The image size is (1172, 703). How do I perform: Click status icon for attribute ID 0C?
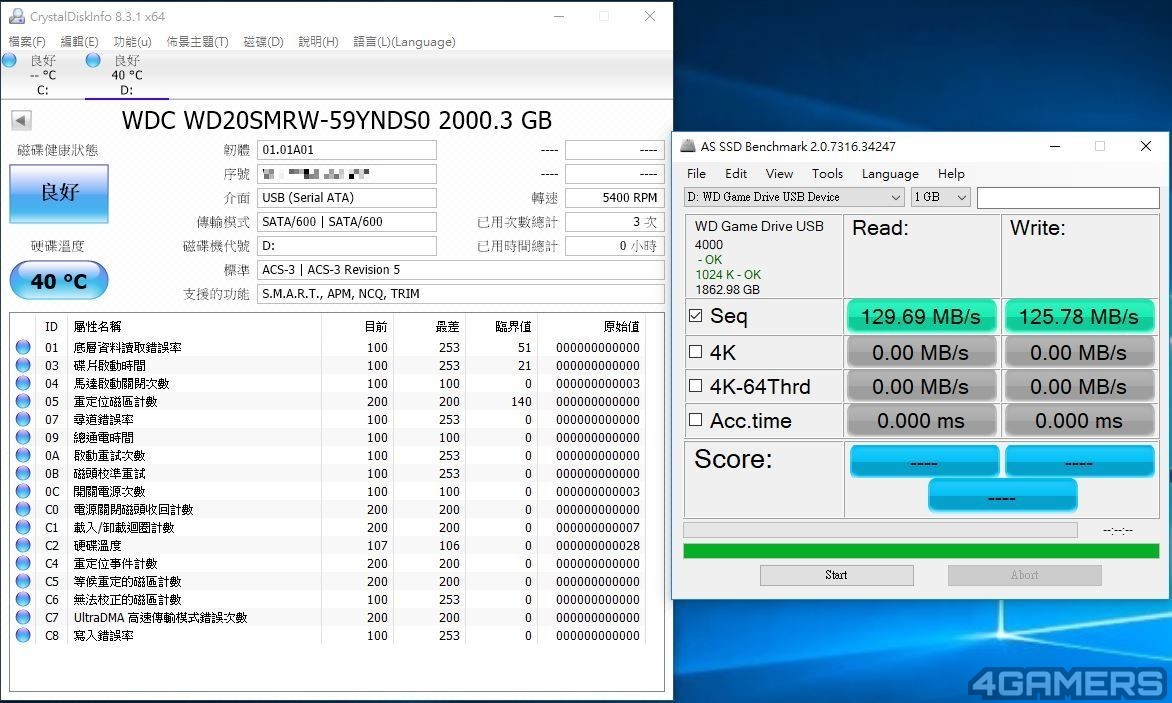pyautogui.click(x=23, y=492)
